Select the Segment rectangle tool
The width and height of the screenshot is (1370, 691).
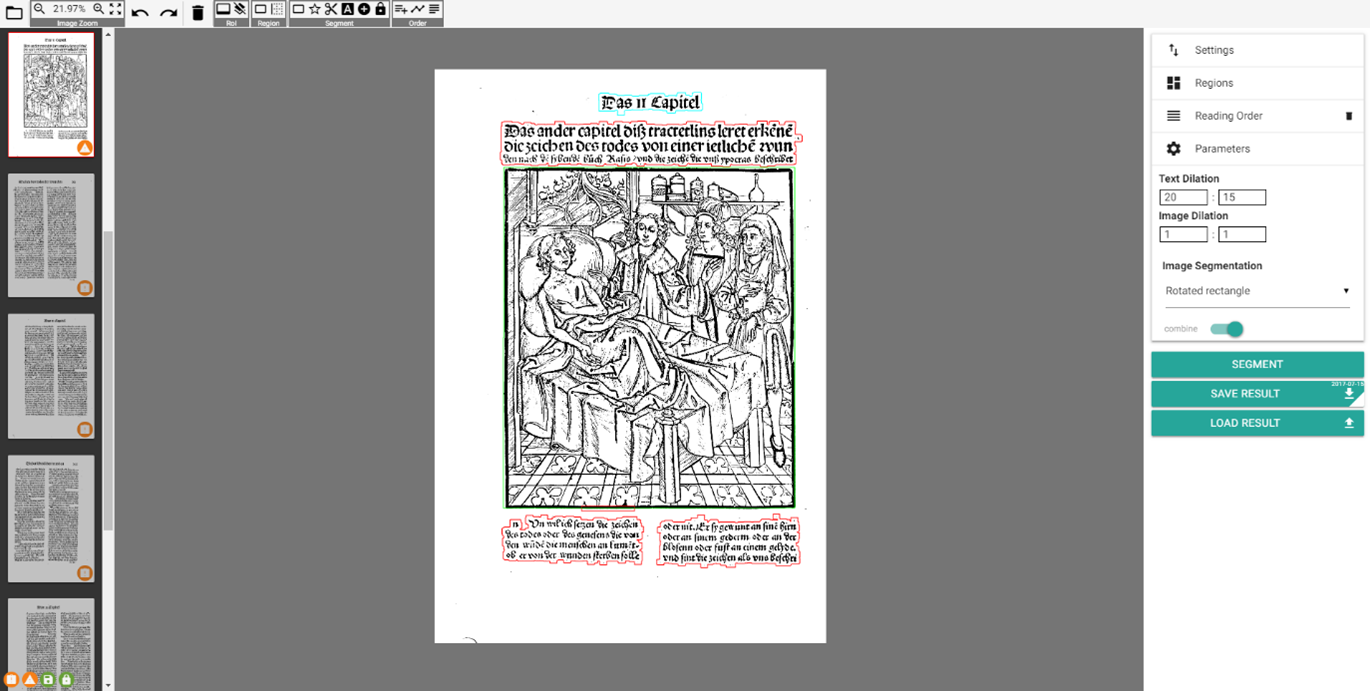(x=298, y=9)
